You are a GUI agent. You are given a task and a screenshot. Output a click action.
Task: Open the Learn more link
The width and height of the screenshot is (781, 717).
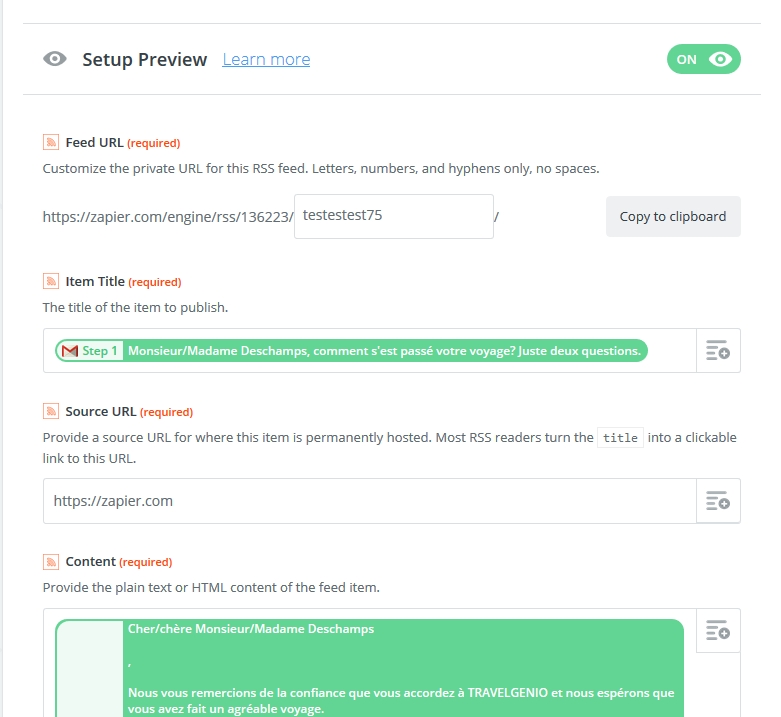[266, 59]
